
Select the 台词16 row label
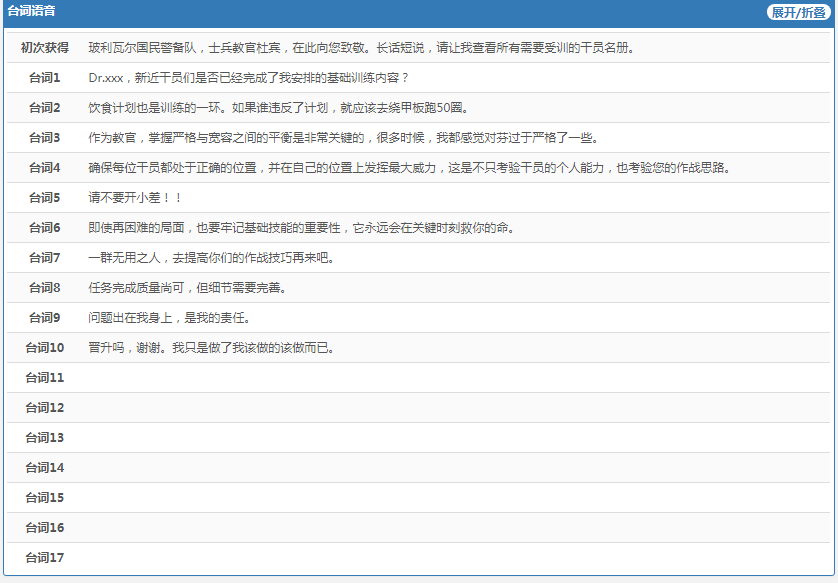pos(45,528)
